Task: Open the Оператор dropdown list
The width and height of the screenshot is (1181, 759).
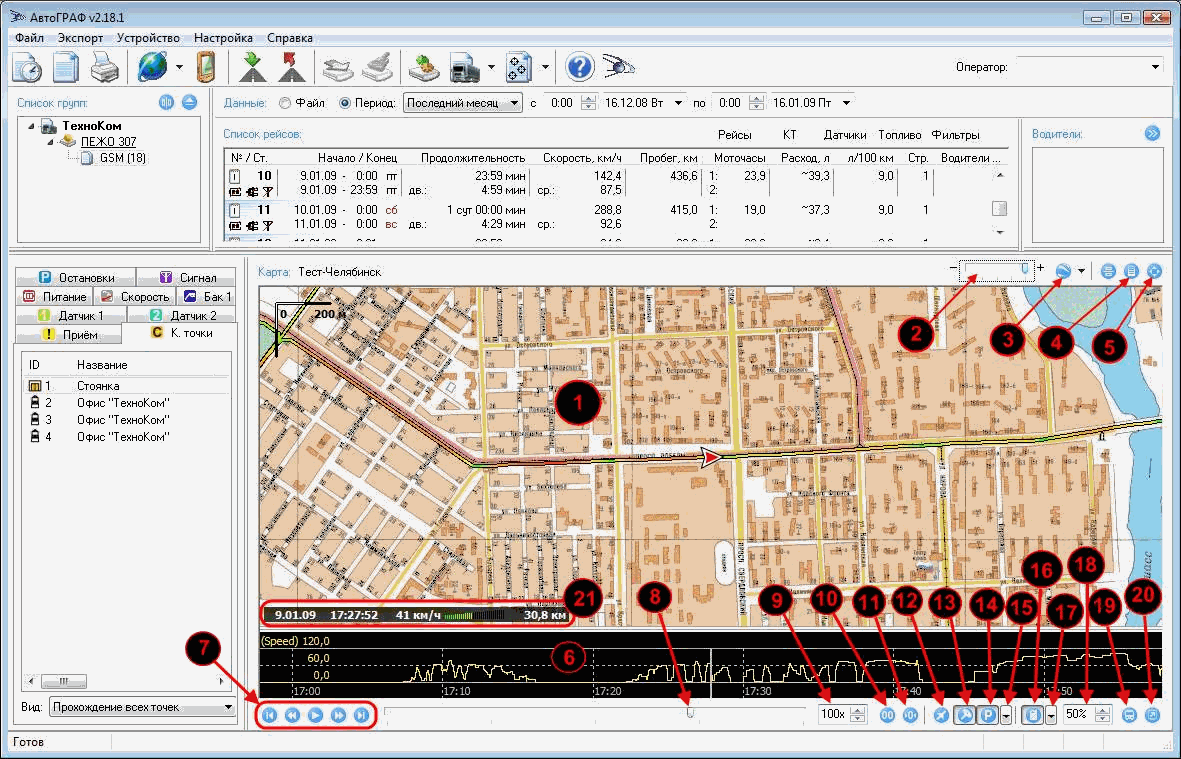Action: [1155, 67]
